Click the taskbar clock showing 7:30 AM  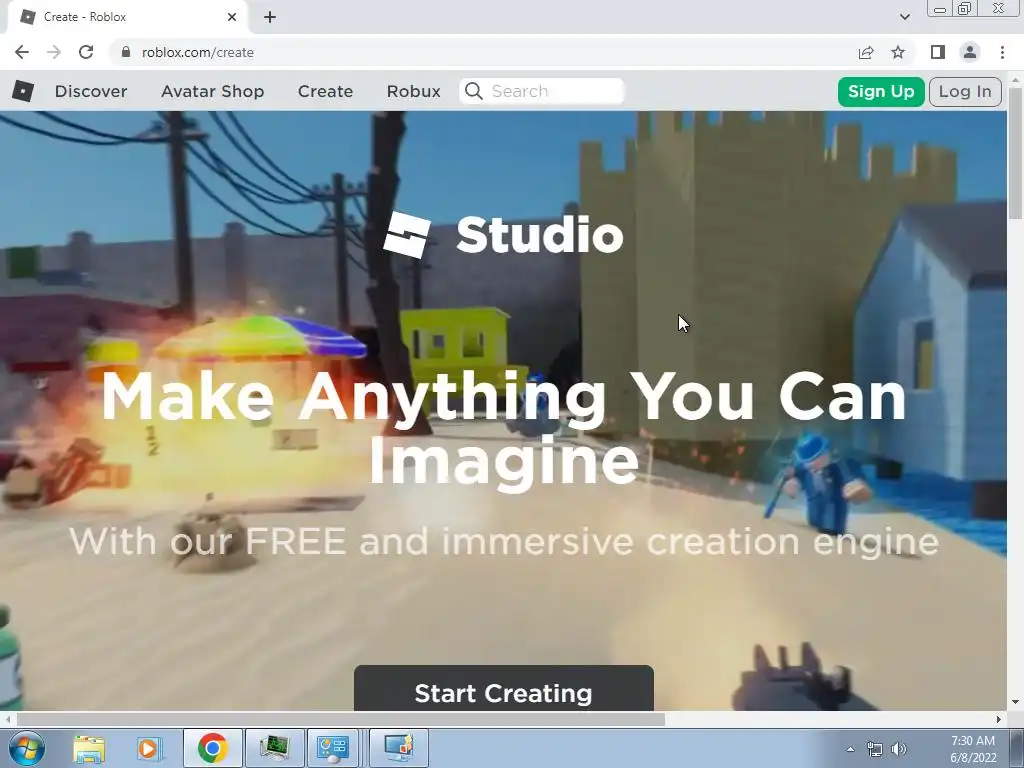click(x=973, y=749)
